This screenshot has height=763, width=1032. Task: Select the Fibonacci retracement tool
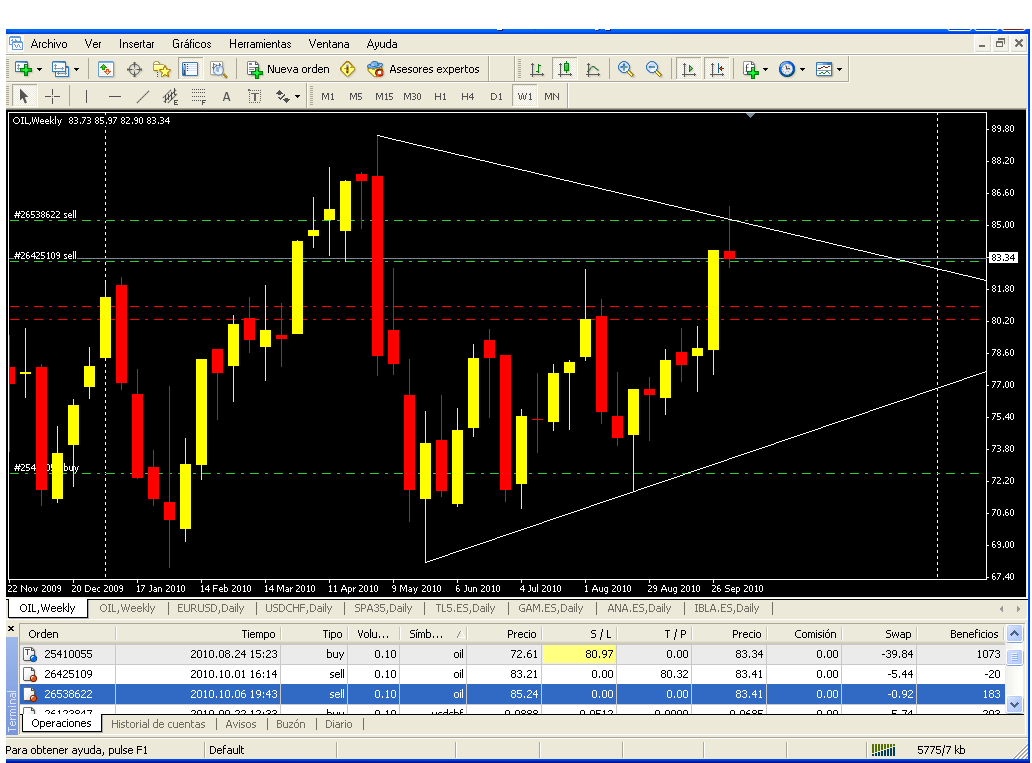[198, 96]
